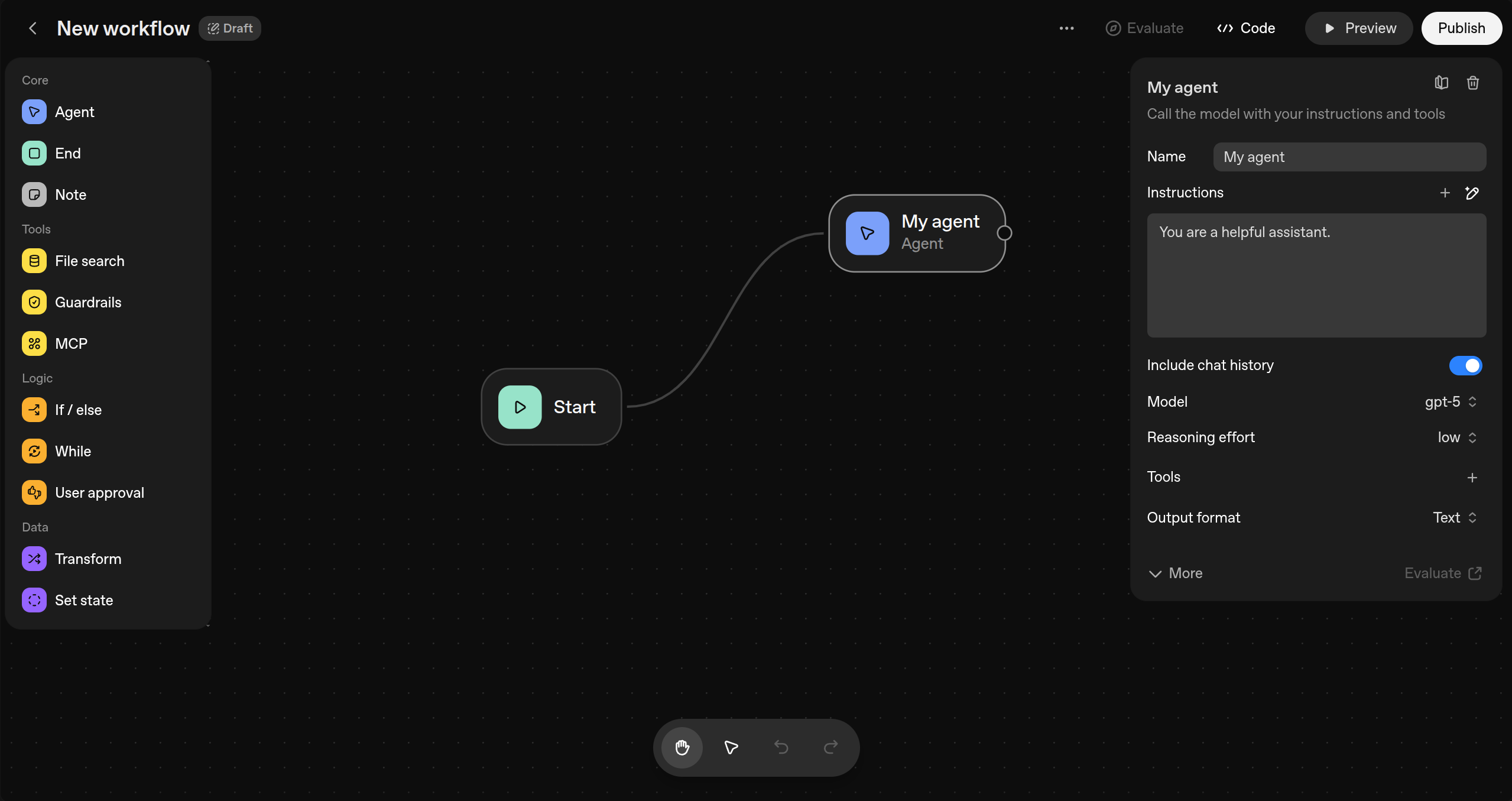Add a User approval node
This screenshot has height=801, width=1512.
99,492
